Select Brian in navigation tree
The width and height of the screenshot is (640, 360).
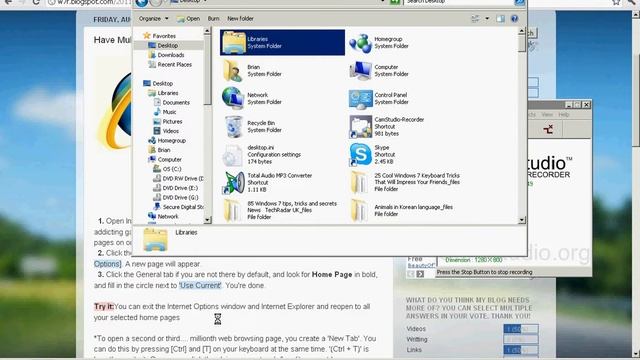coord(159,150)
